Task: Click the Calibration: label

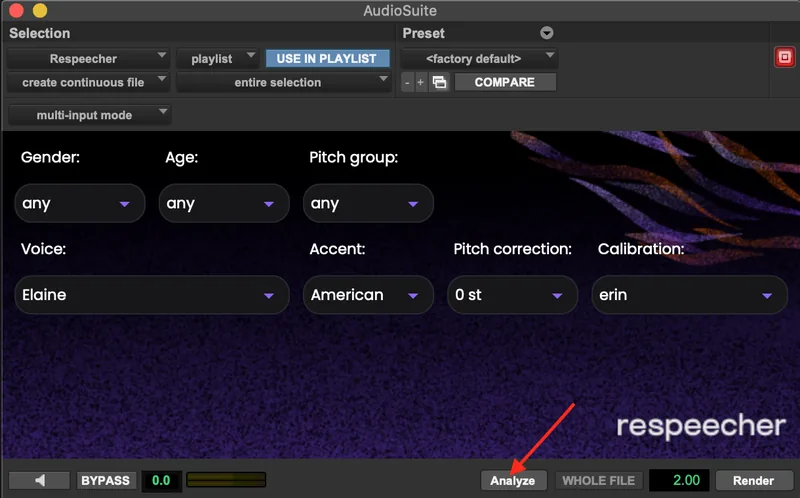Action: tap(641, 248)
